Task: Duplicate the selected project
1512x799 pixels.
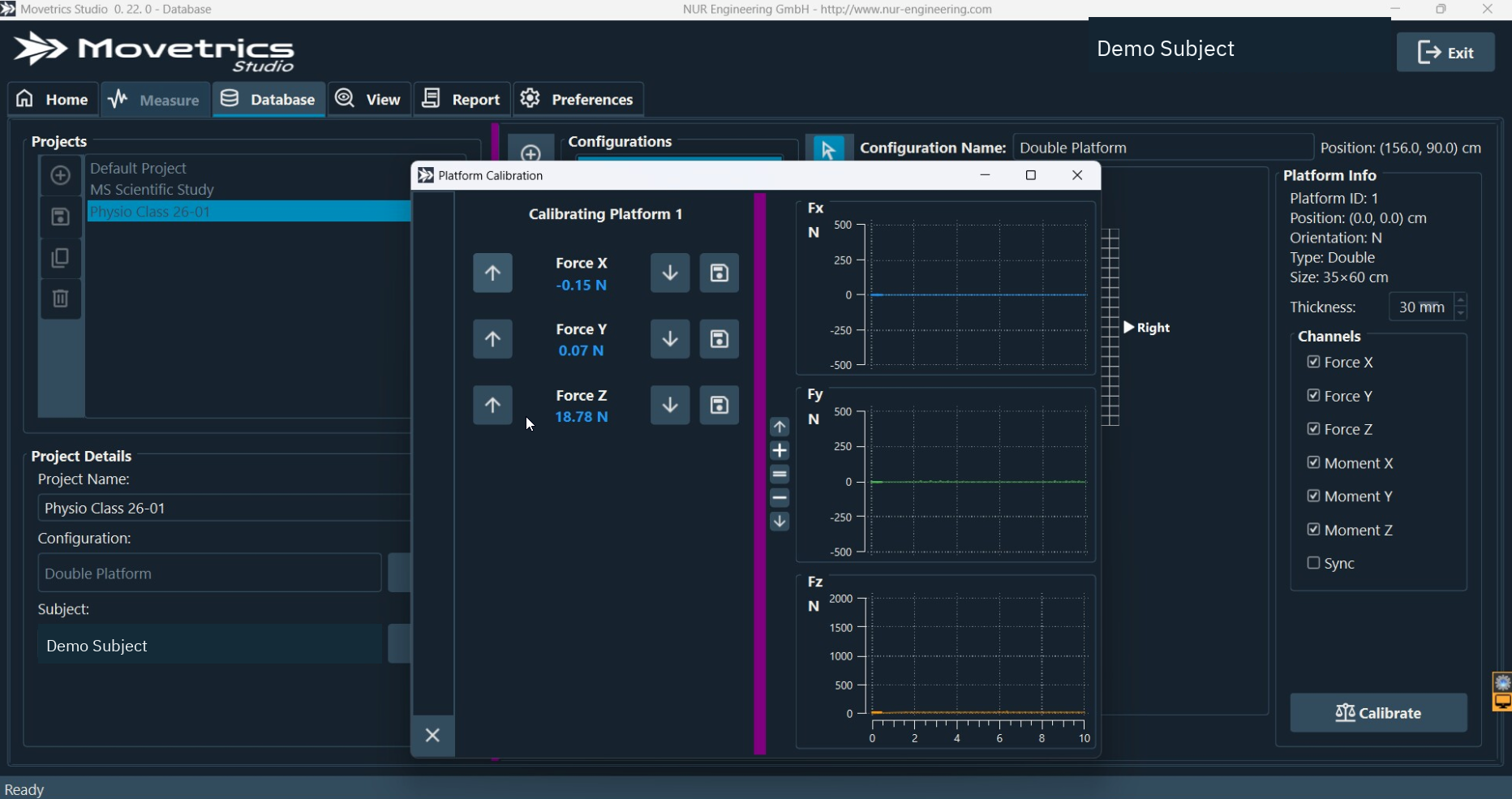Action: pos(60,258)
